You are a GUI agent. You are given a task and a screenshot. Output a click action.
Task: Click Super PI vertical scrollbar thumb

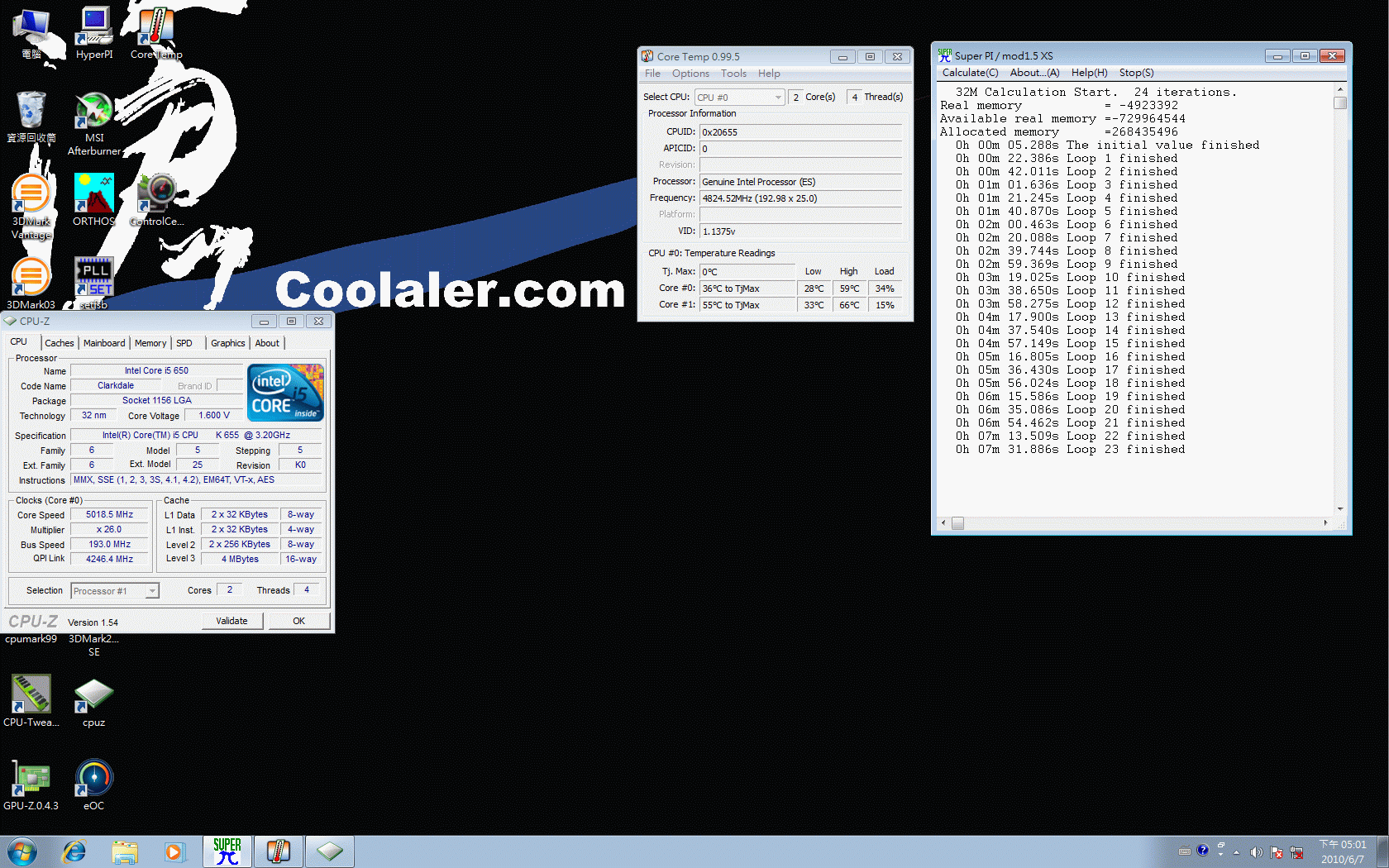click(1340, 103)
